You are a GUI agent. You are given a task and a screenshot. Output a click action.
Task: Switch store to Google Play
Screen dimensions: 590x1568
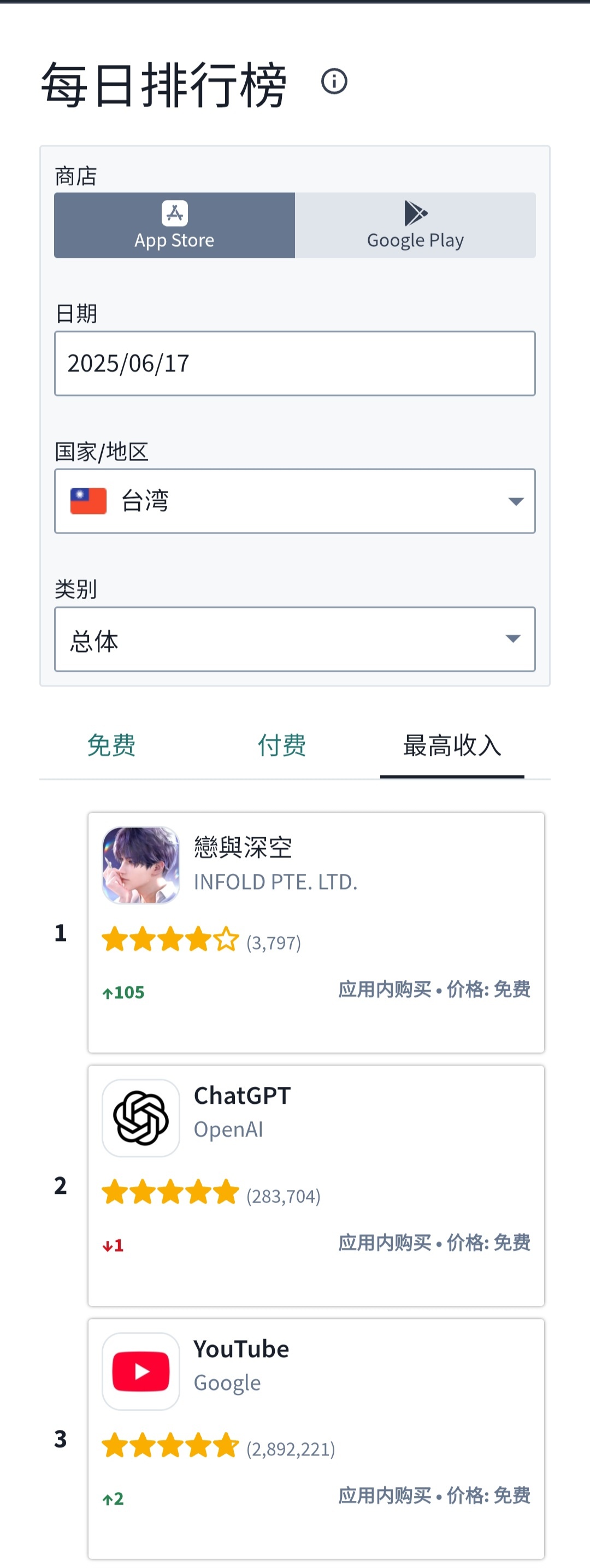tap(415, 225)
